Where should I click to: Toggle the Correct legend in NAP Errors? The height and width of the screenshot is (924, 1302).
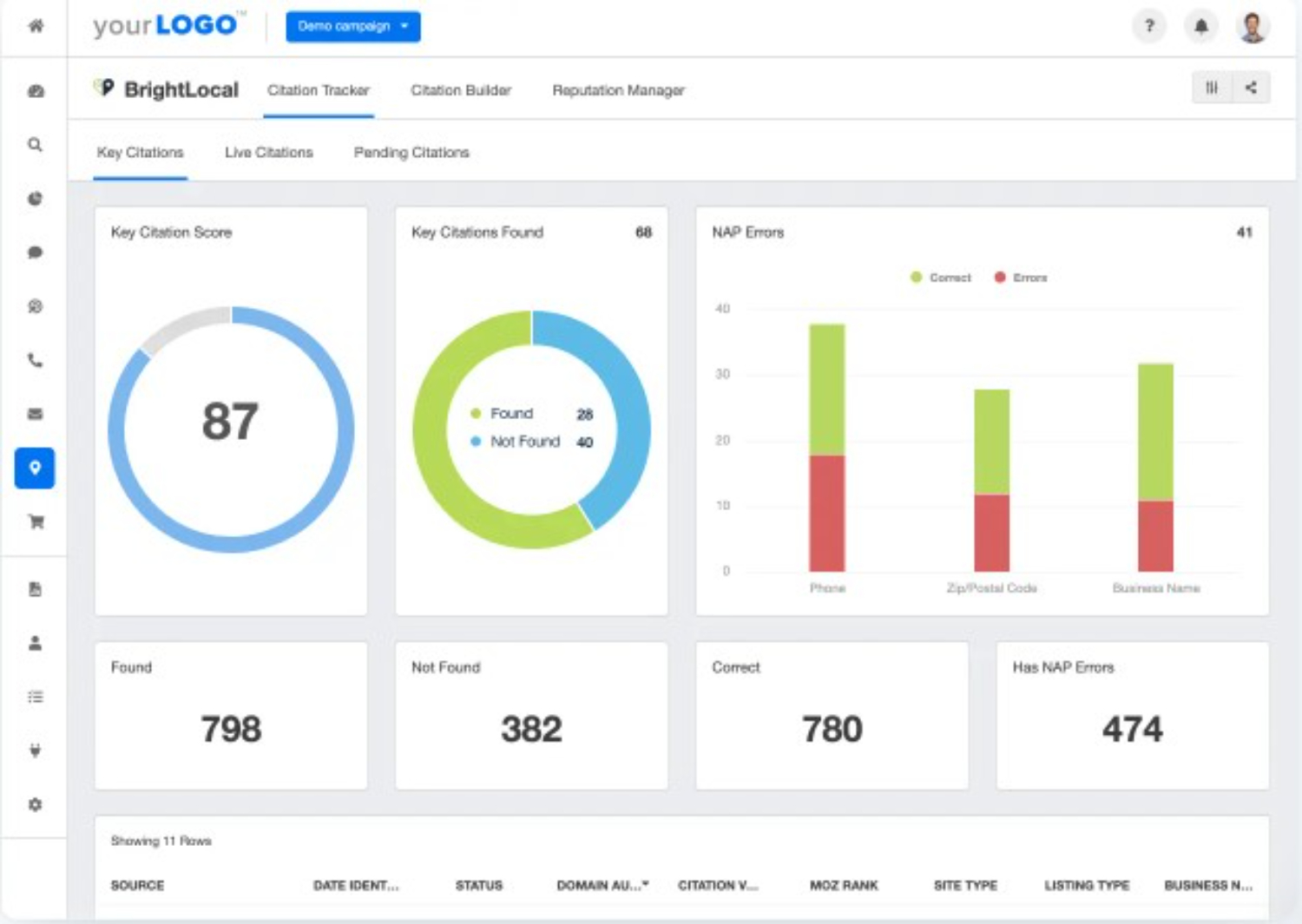point(941,278)
